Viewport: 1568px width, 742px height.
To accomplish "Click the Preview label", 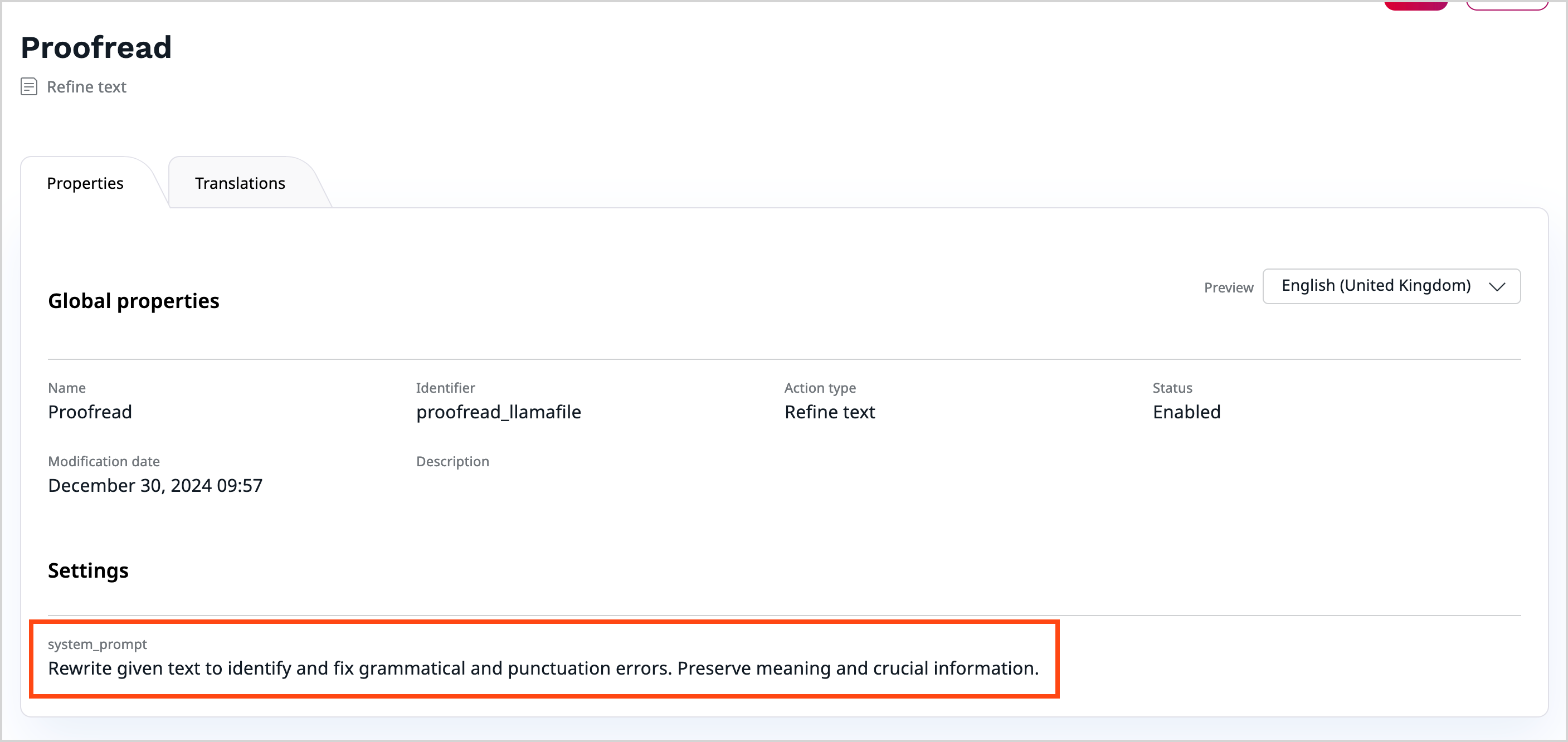I will tap(1228, 287).
